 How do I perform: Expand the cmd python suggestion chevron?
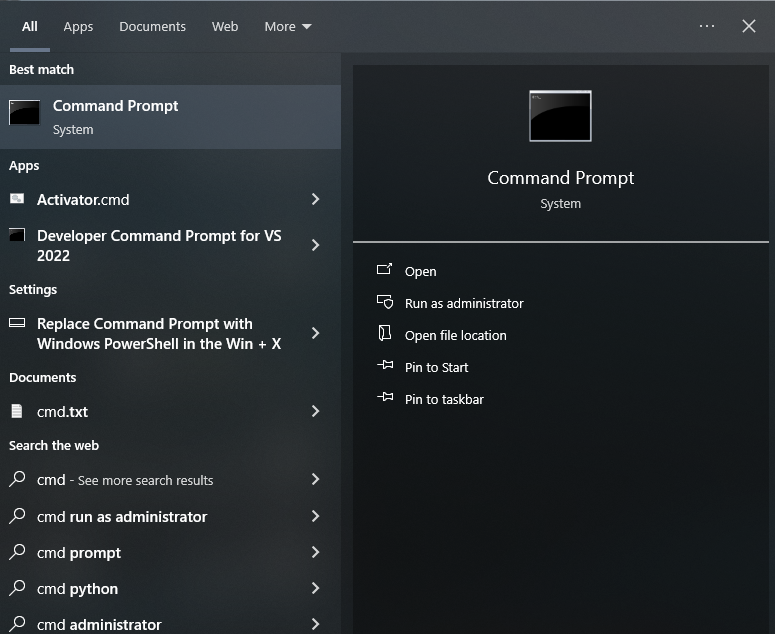[315, 589]
